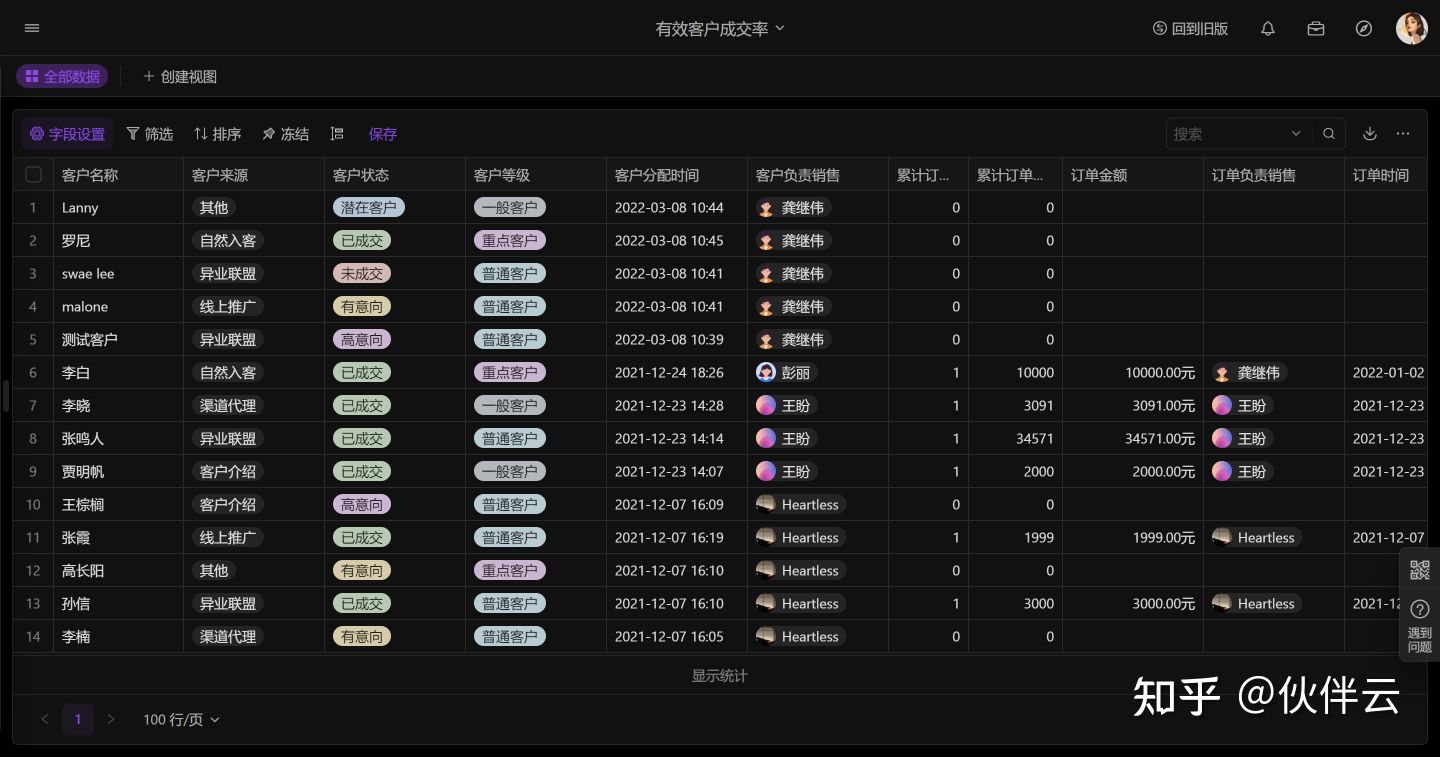Image resolution: width=1440 pixels, height=757 pixels.
Task: Click the 10000.00元 order amount
Action: [1160, 373]
